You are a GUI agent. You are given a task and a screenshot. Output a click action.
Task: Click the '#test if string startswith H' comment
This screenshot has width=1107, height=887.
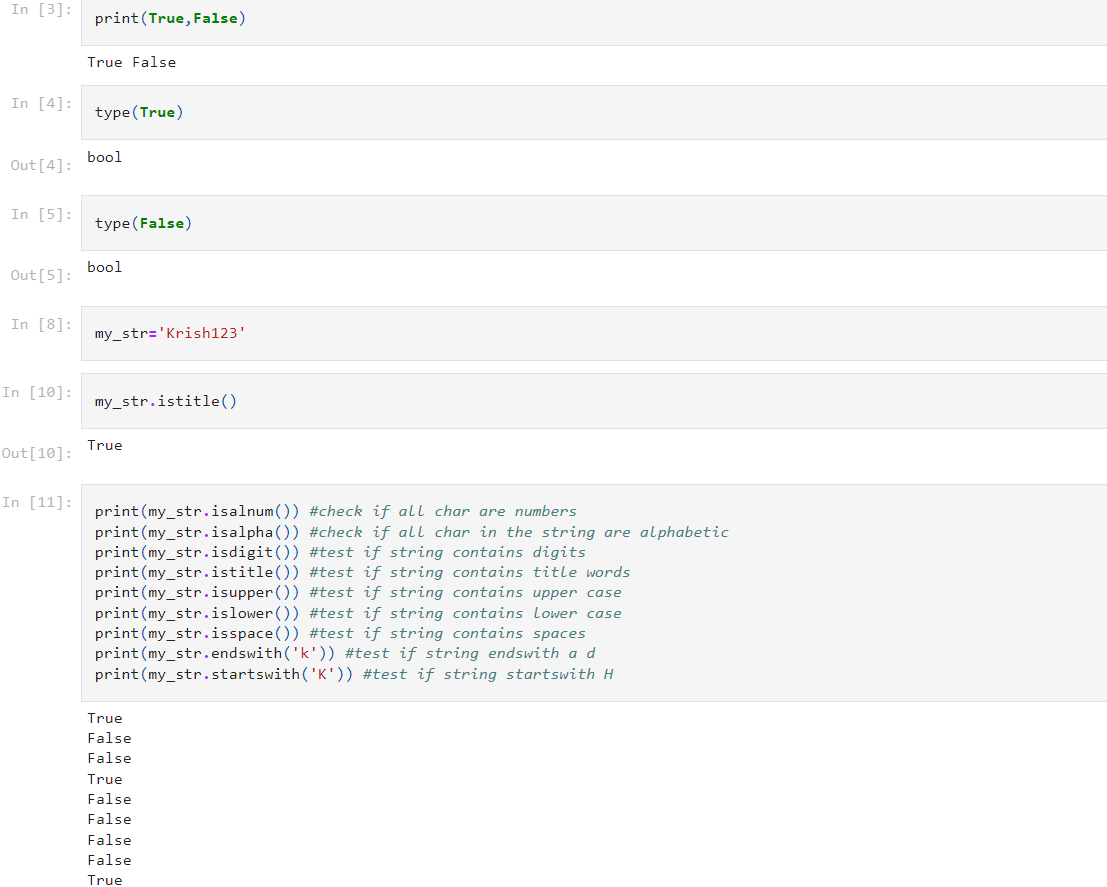point(488,674)
